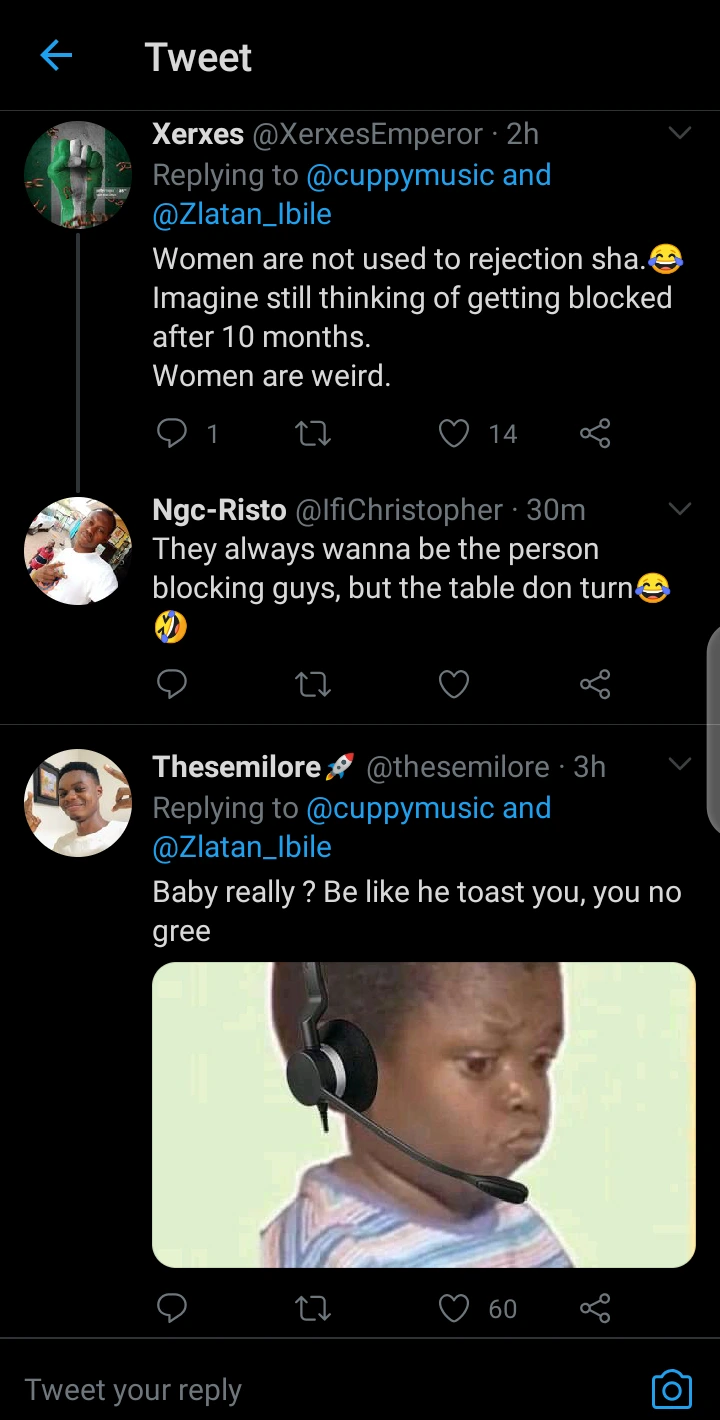Open dropdown arrow on Thesemilore's tweet
Image resolution: width=720 pixels, height=1420 pixels.
tap(680, 766)
